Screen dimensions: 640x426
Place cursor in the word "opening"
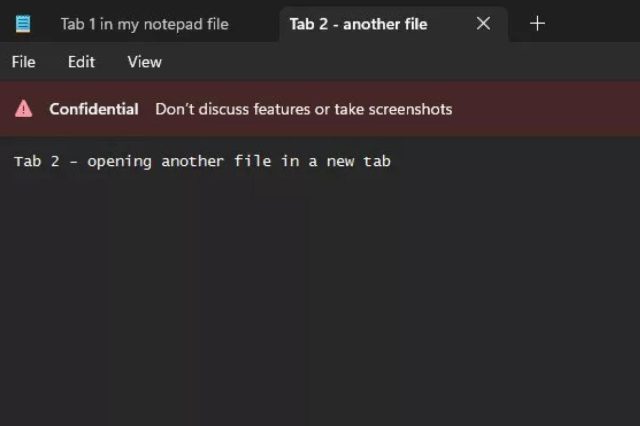pos(119,161)
